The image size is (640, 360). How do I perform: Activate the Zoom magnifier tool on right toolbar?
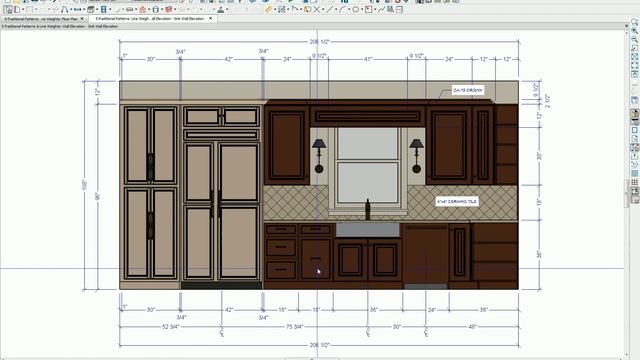tap(635, 21)
